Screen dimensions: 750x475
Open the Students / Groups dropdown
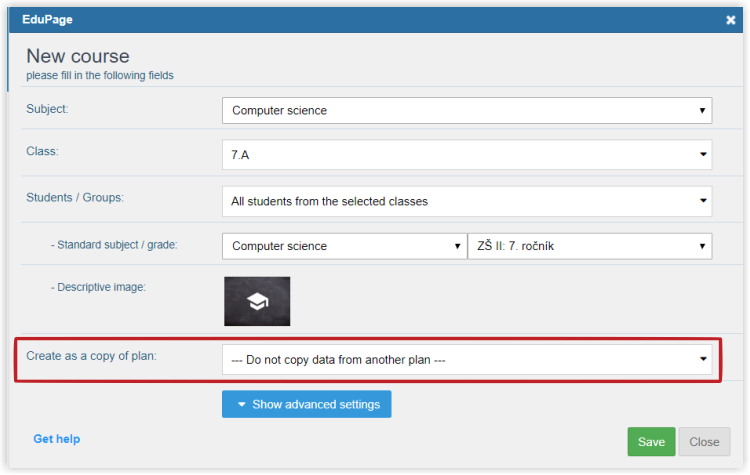coord(466,201)
